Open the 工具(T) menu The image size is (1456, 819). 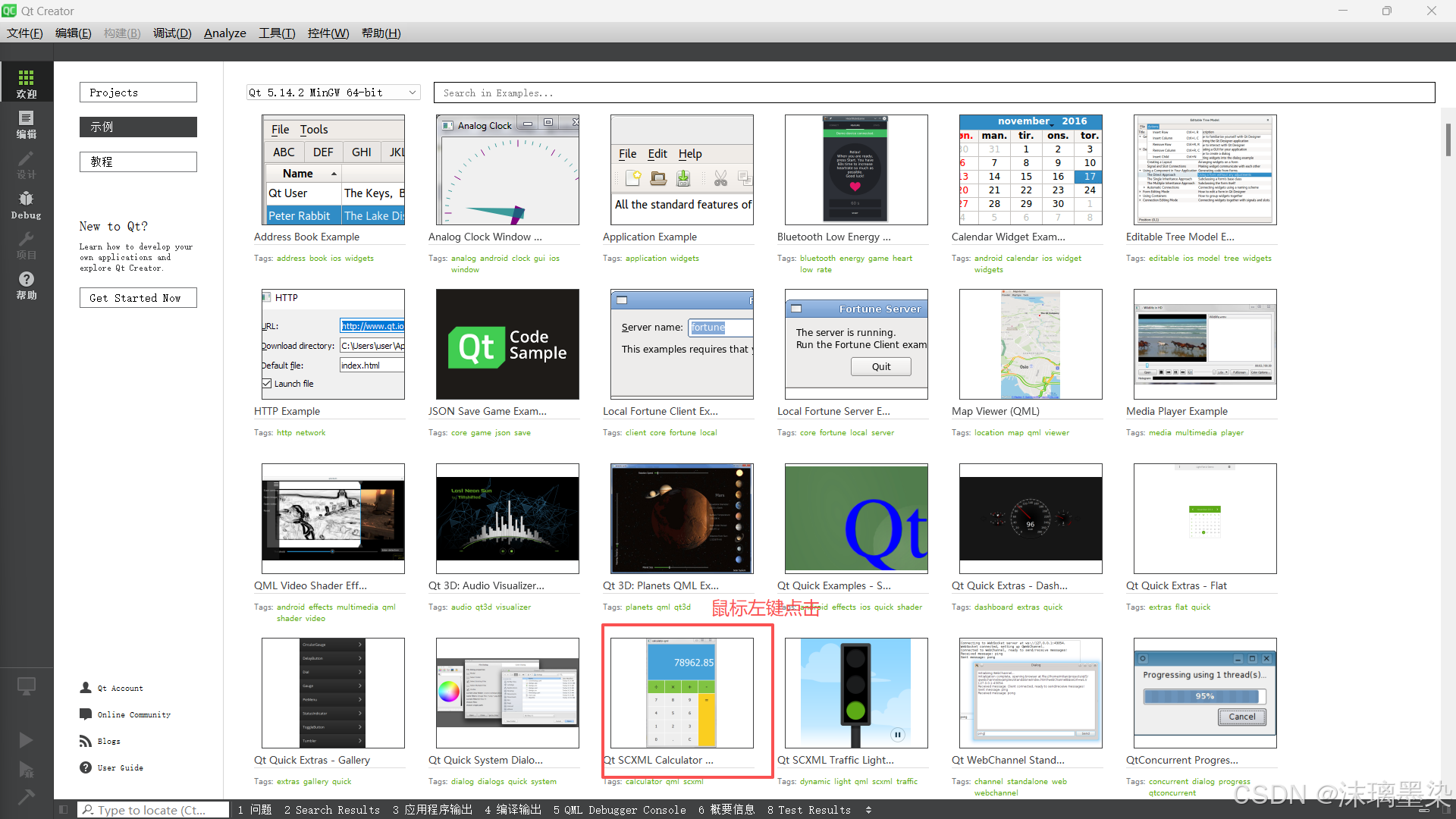point(277,33)
